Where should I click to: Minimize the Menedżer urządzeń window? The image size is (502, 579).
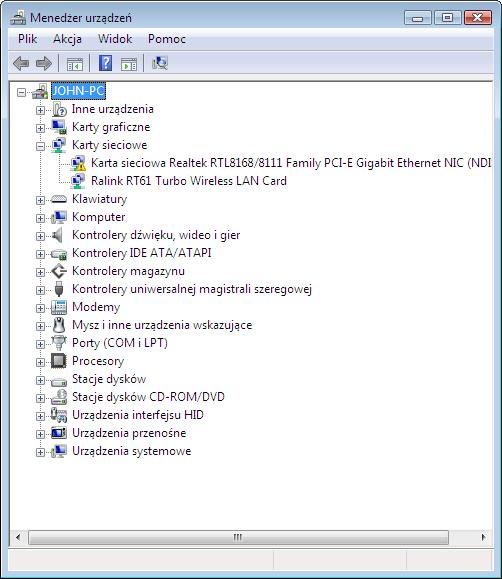point(417,18)
